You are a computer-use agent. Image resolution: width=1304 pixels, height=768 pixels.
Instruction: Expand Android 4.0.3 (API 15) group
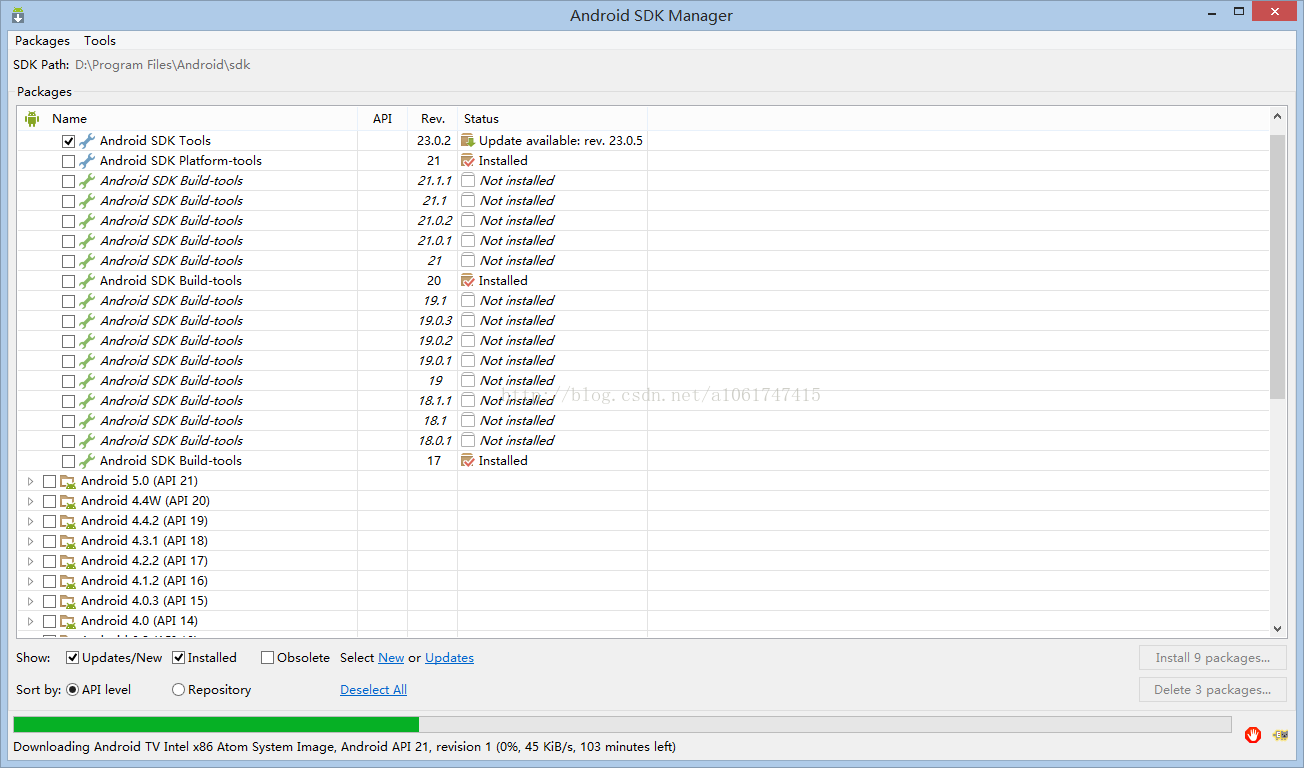tap(30, 601)
